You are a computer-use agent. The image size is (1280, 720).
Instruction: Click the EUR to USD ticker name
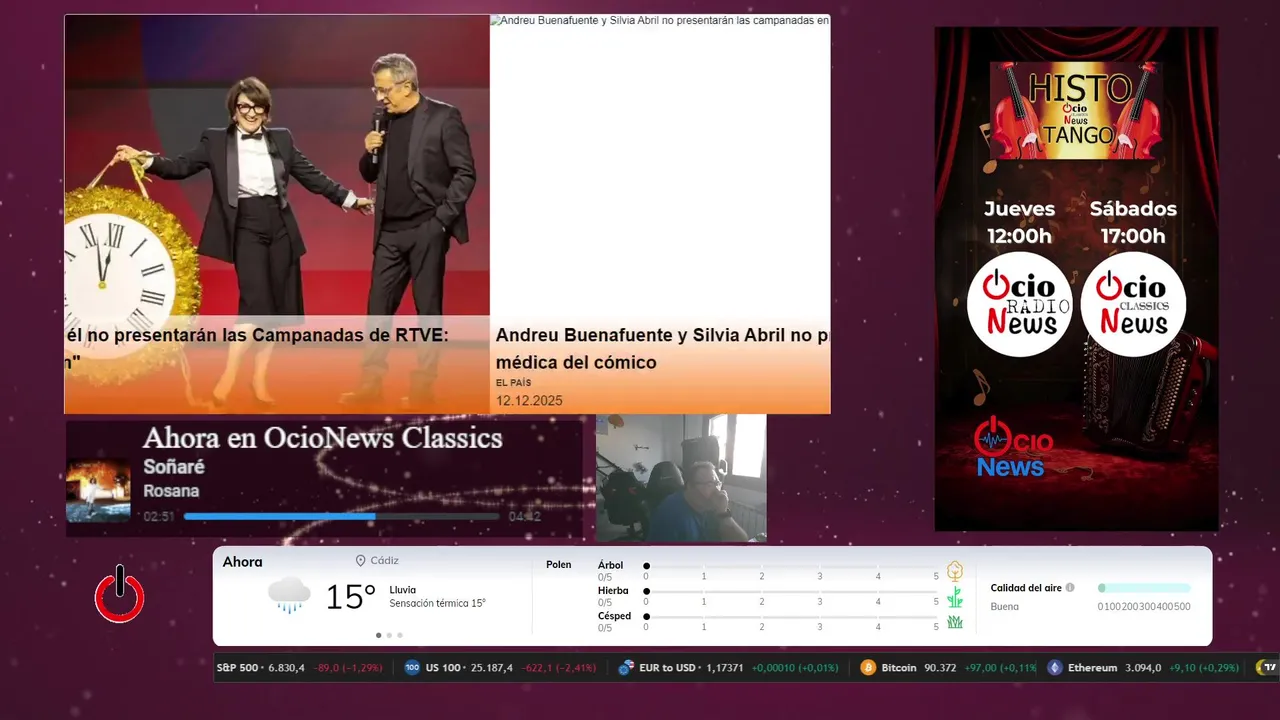point(667,667)
